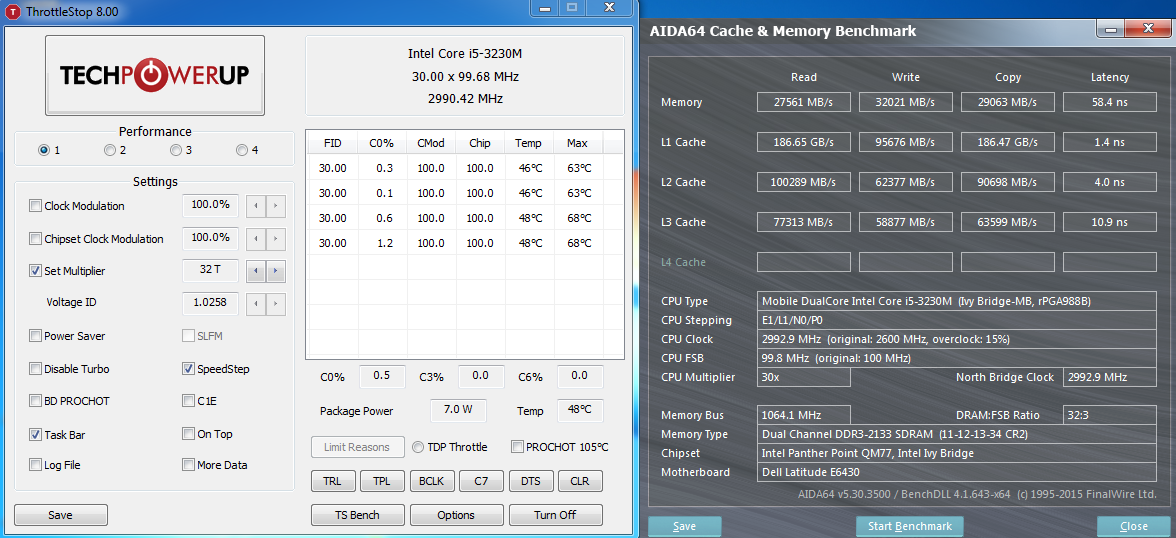Click Memory Copy value 29063 MB/s
This screenshot has width=1176, height=538.
coord(1008,102)
